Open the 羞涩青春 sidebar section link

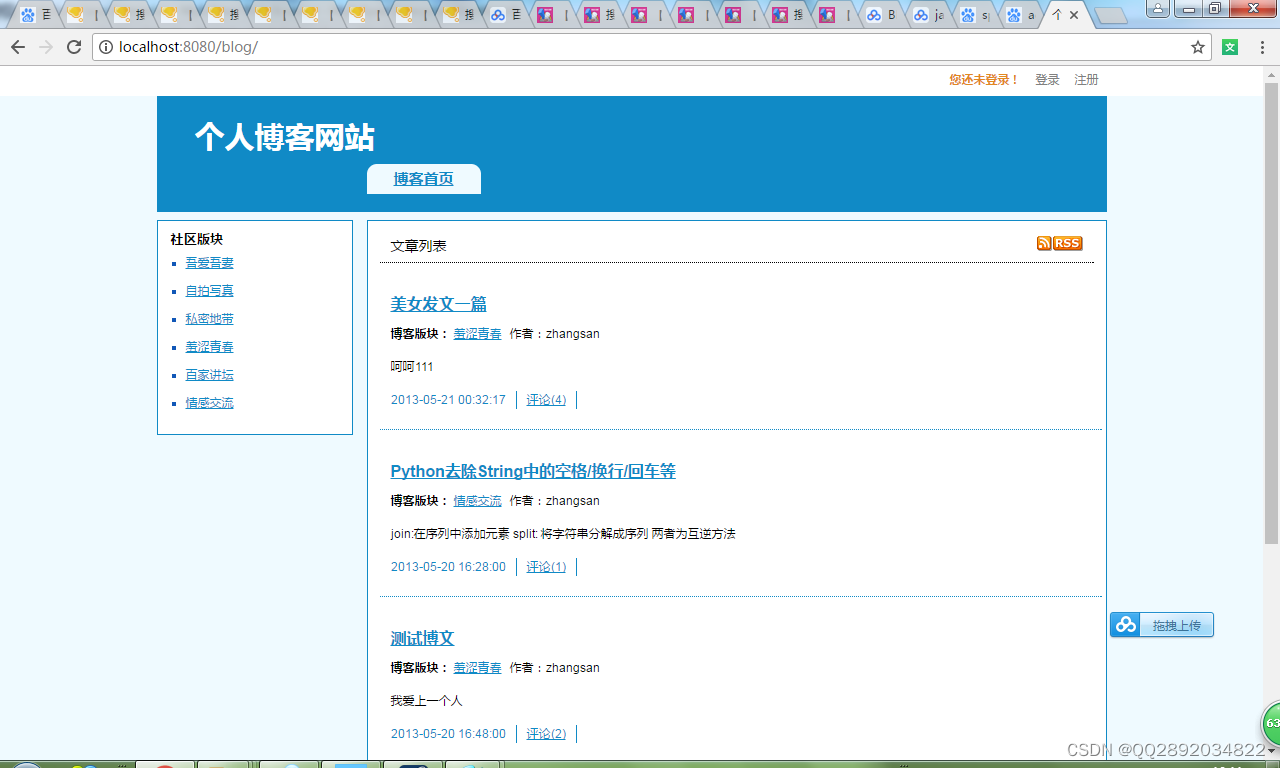(209, 347)
